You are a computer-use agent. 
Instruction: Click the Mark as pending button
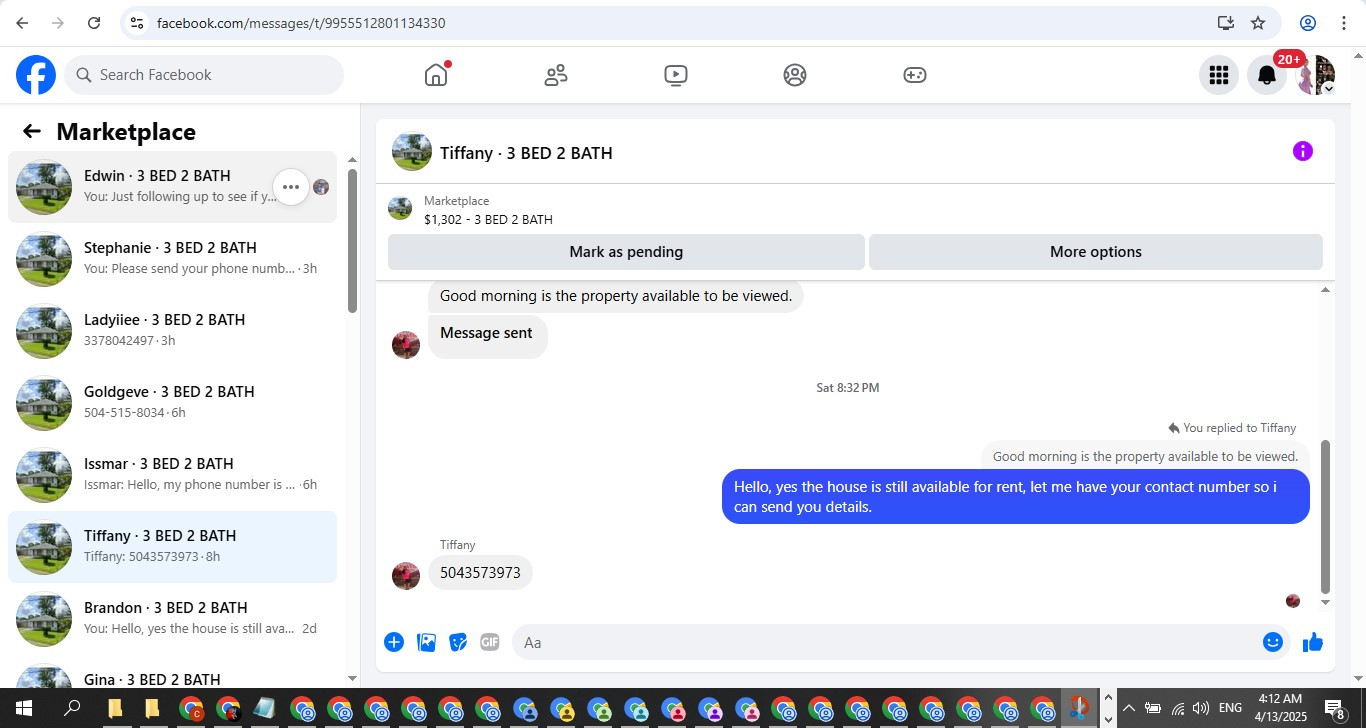coord(626,252)
